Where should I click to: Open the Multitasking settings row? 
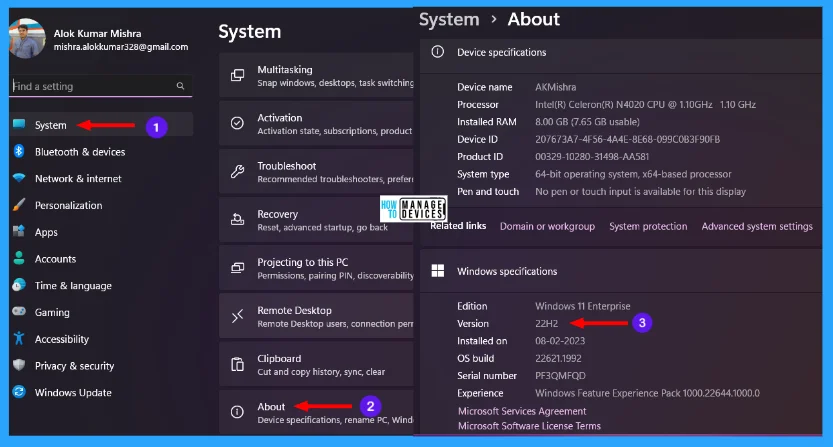click(317, 75)
